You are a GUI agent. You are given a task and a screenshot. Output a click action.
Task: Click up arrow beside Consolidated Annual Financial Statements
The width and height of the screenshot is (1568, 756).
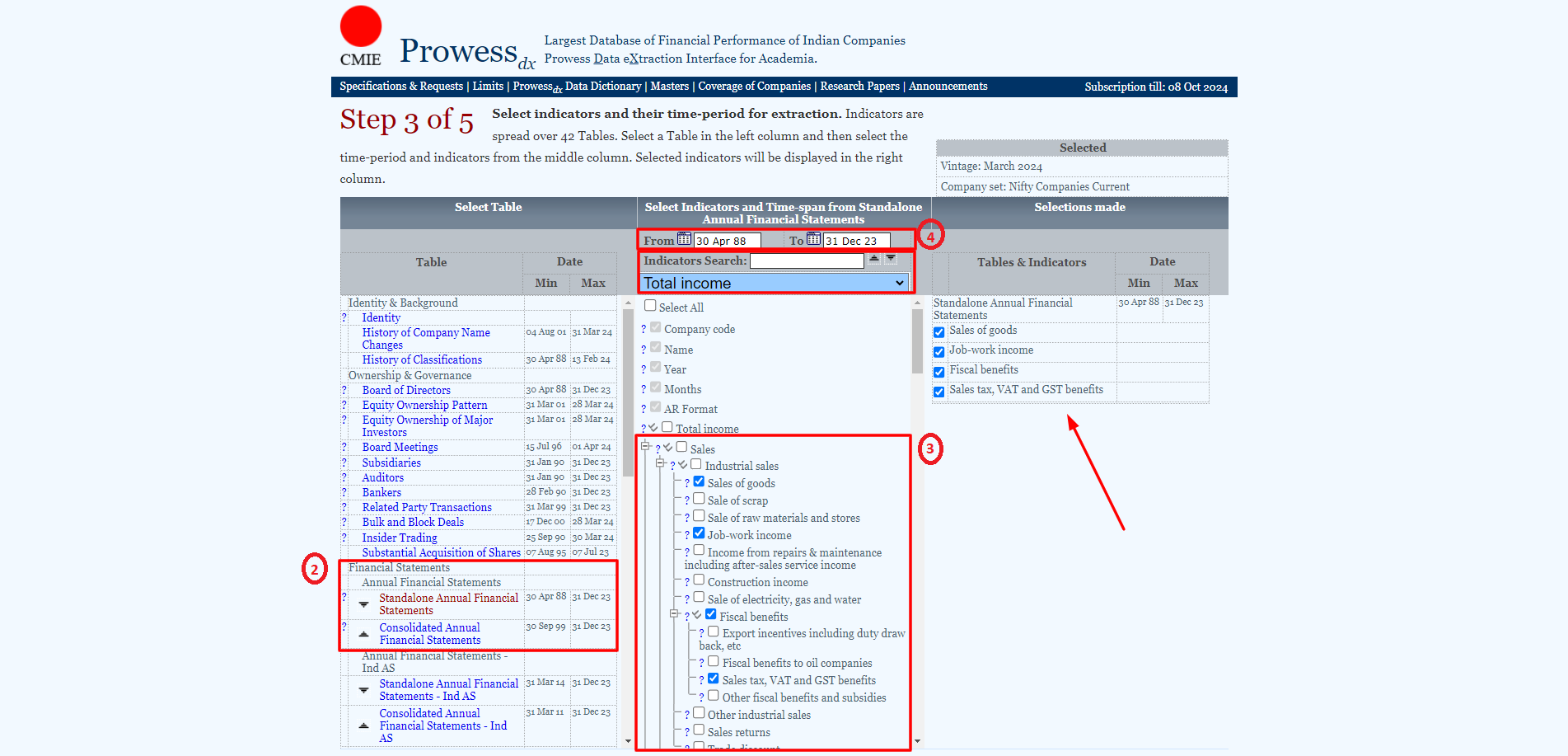(x=363, y=634)
